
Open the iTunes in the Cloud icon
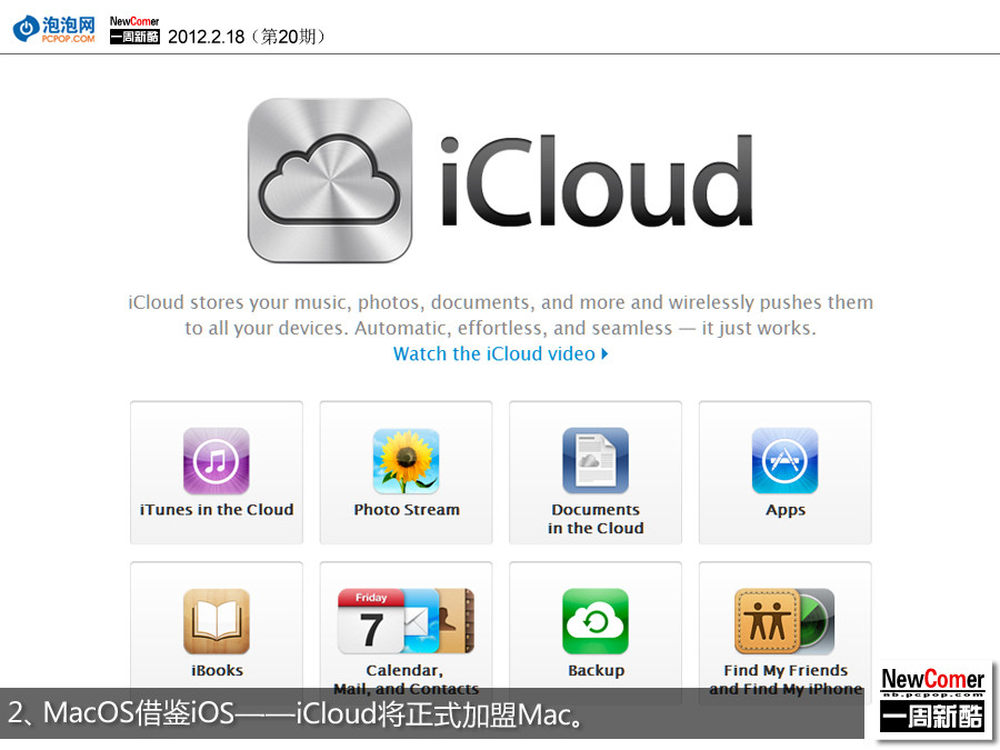[x=216, y=460]
